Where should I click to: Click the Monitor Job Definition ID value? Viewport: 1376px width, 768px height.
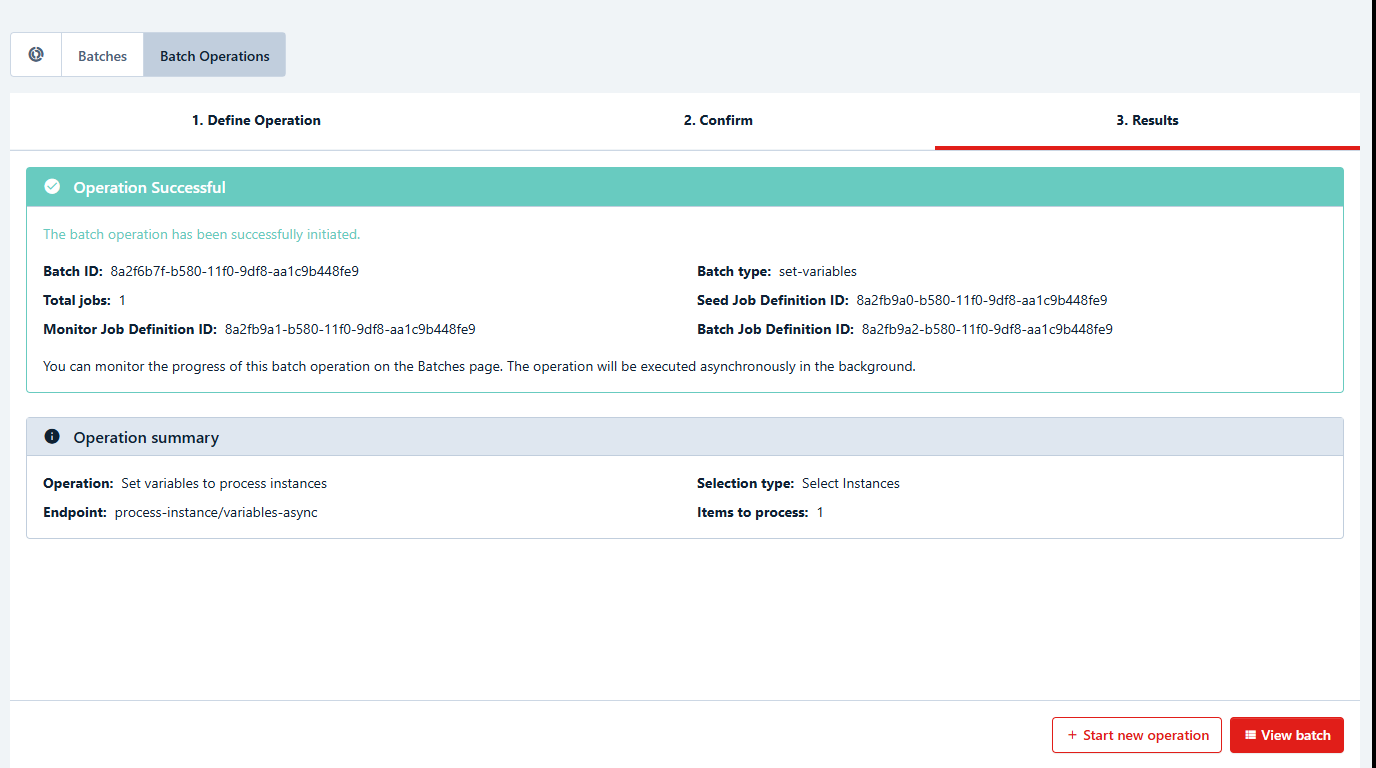(x=349, y=329)
